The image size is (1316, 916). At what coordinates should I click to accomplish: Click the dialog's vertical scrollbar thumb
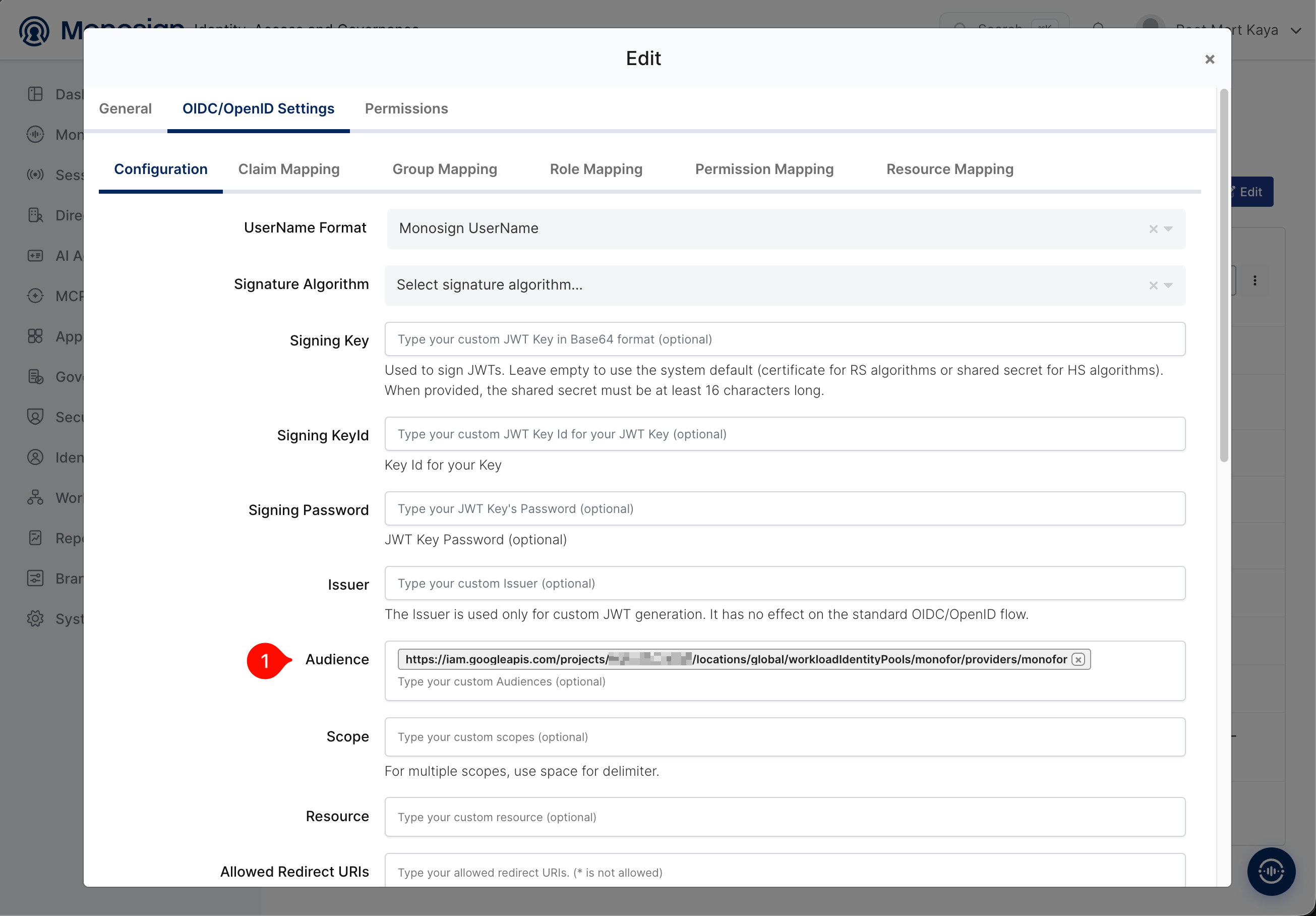[x=1224, y=275]
